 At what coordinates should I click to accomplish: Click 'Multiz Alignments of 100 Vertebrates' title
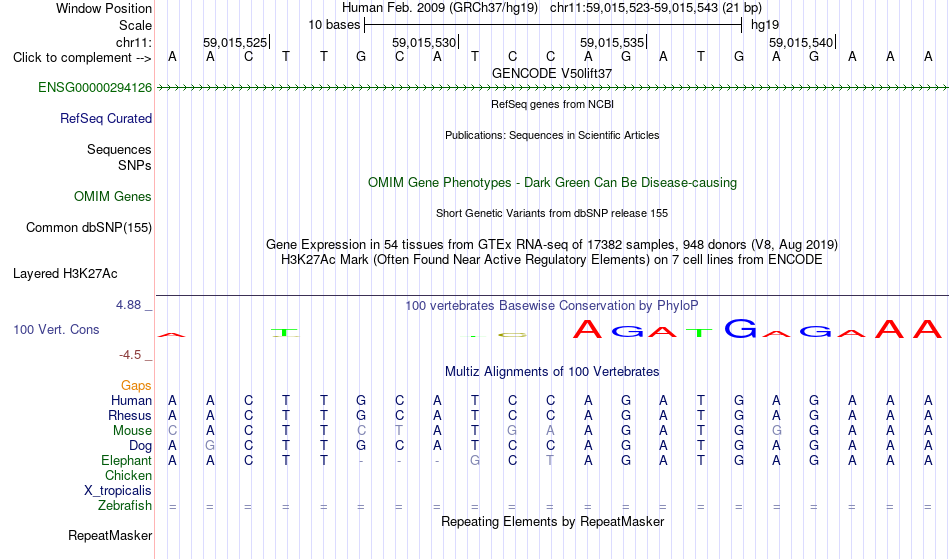[552, 372]
